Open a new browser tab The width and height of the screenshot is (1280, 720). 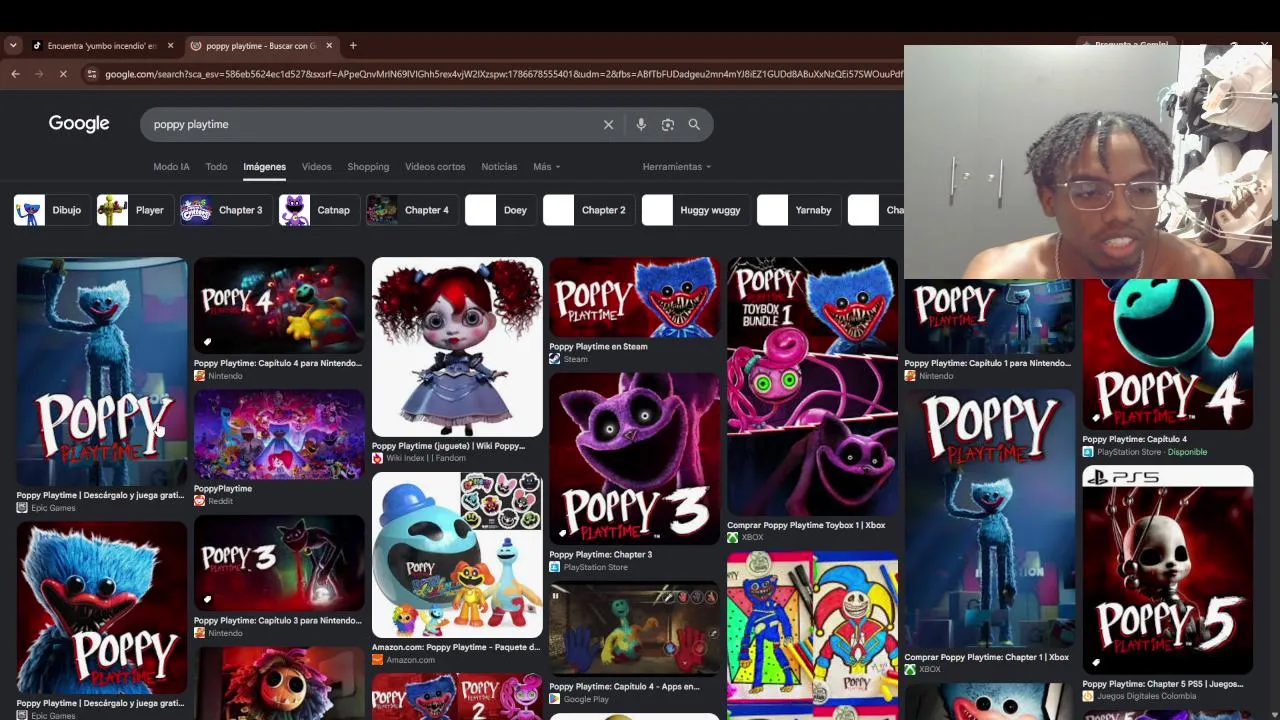(353, 45)
